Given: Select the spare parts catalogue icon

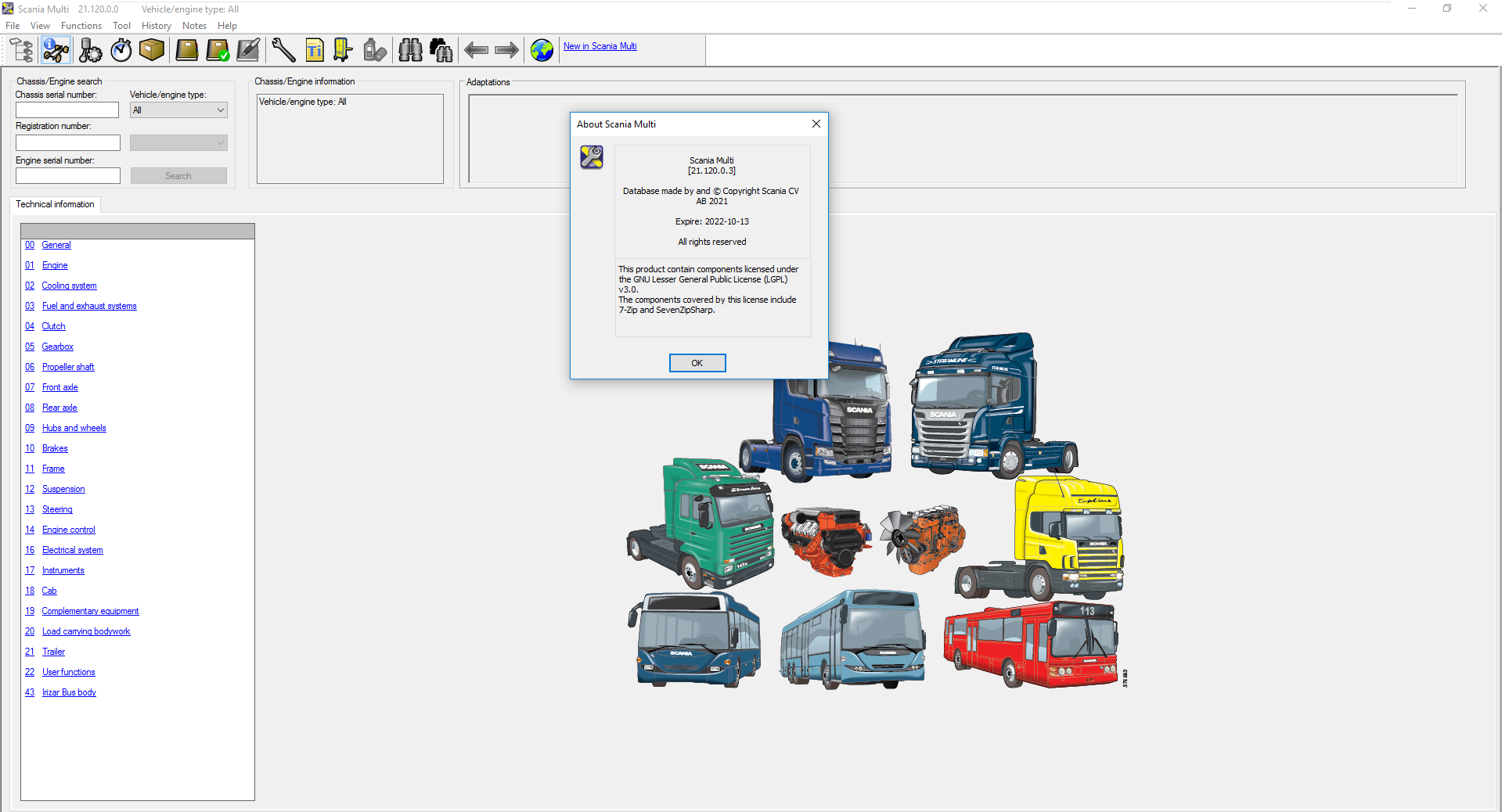Looking at the screenshot, I should pyautogui.click(x=21, y=49).
